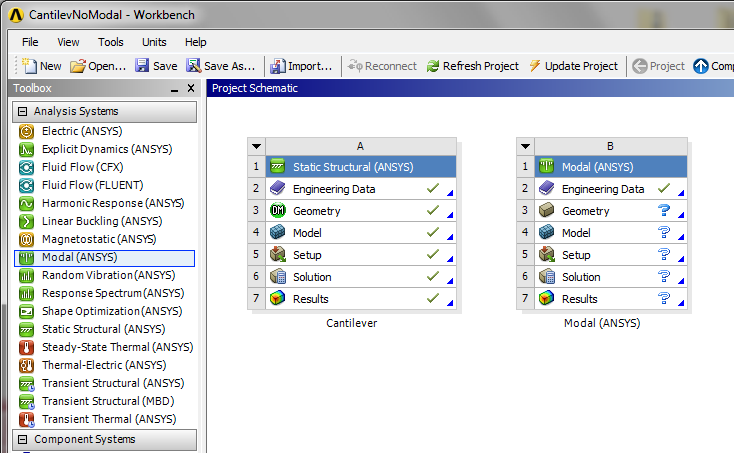Open system A dropdown arrow menu
The width and height of the screenshot is (734, 453).
click(x=257, y=146)
